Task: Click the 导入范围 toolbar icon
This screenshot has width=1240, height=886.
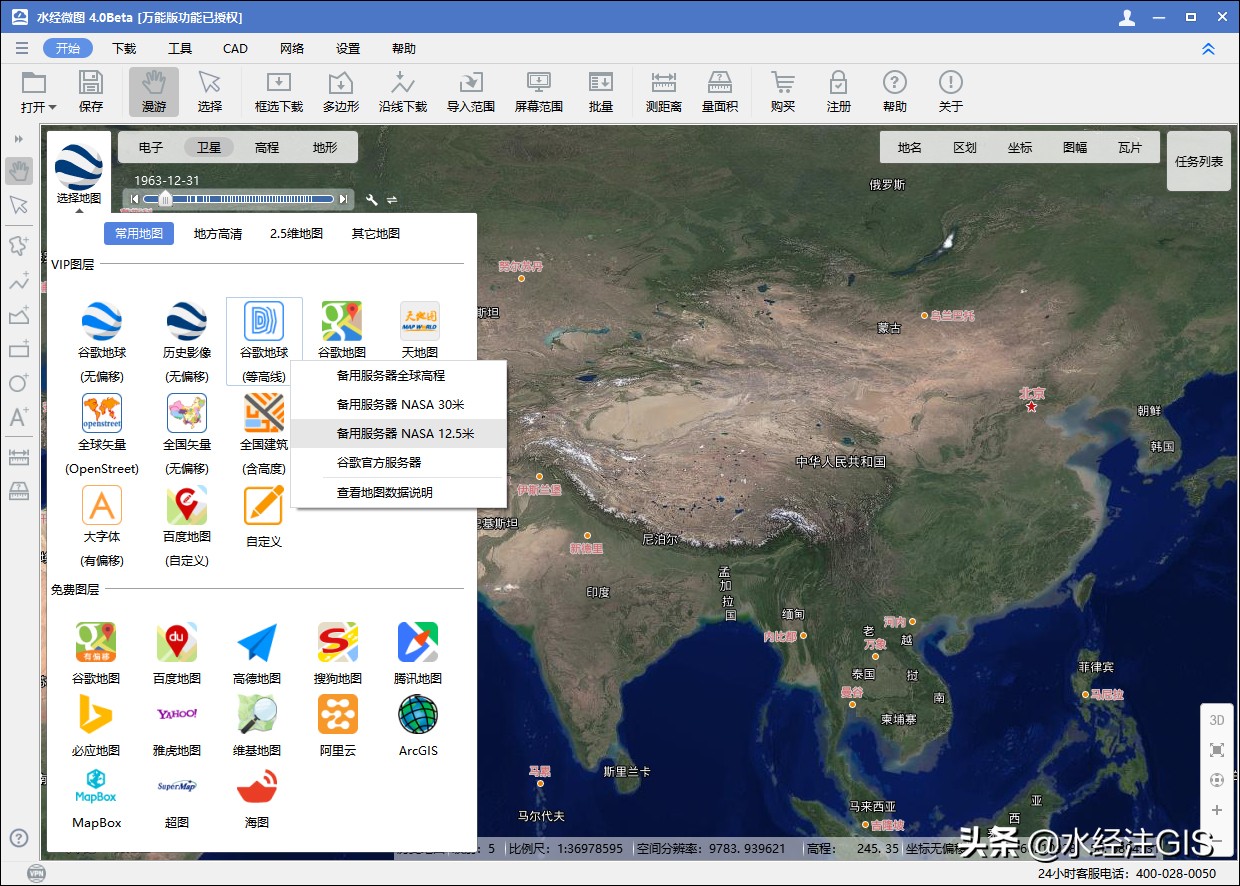Action: click(471, 91)
